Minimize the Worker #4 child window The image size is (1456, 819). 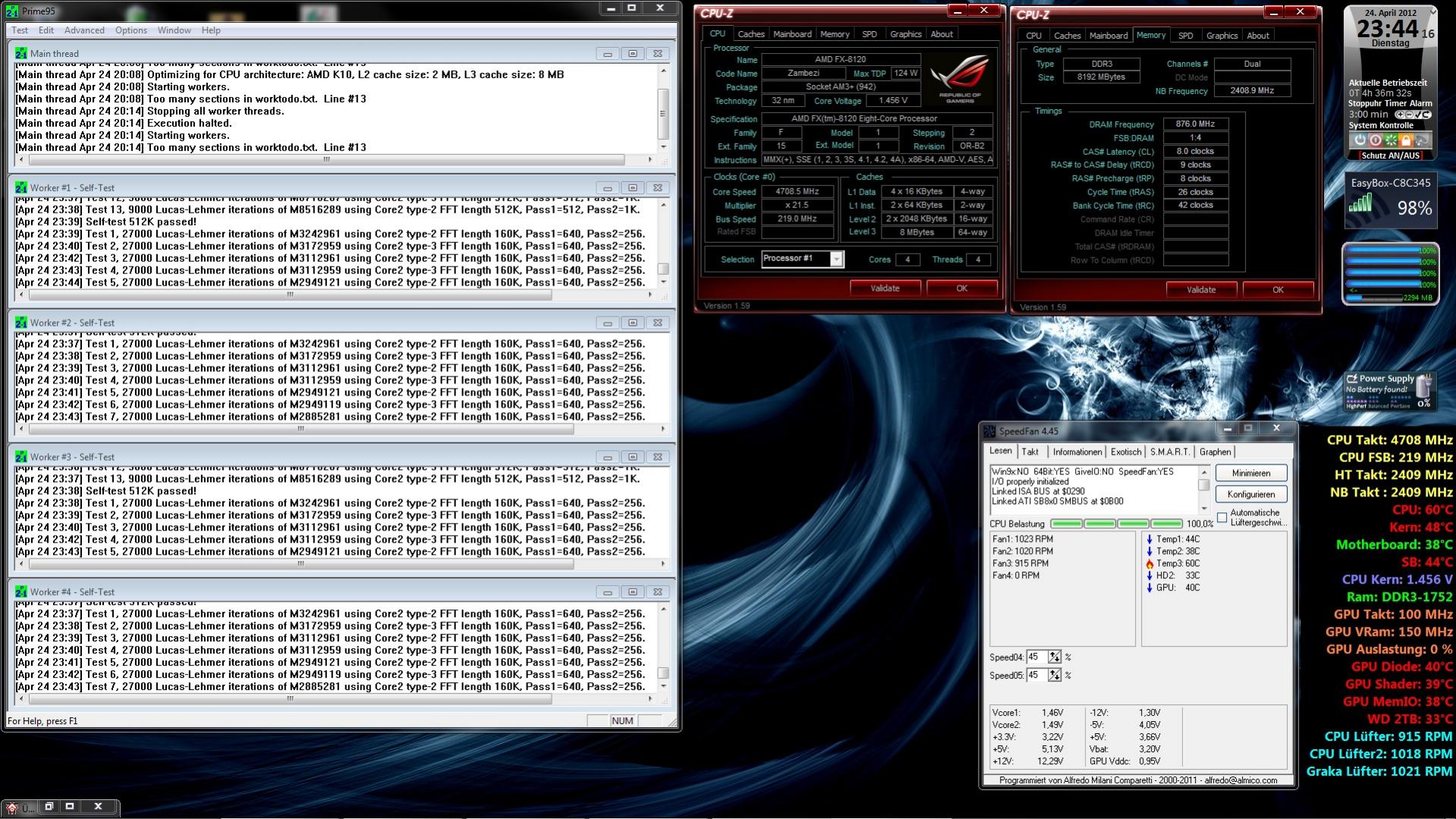(x=607, y=592)
